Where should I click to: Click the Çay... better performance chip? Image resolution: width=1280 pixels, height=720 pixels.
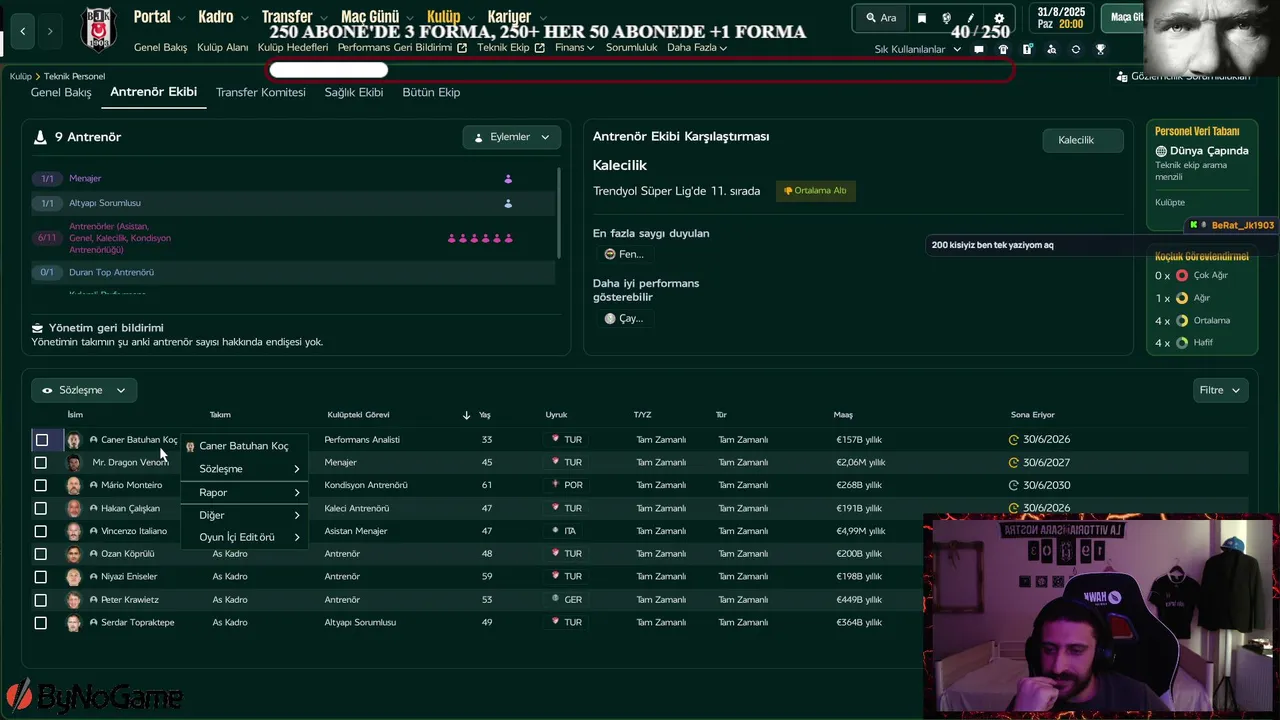tap(624, 318)
